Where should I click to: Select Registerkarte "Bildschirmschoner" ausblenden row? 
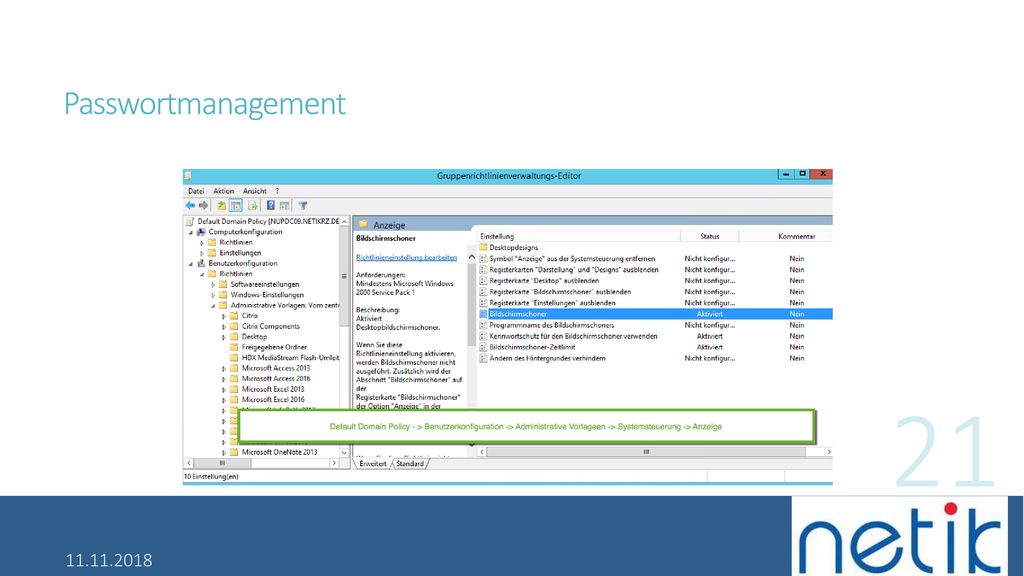[655, 292]
